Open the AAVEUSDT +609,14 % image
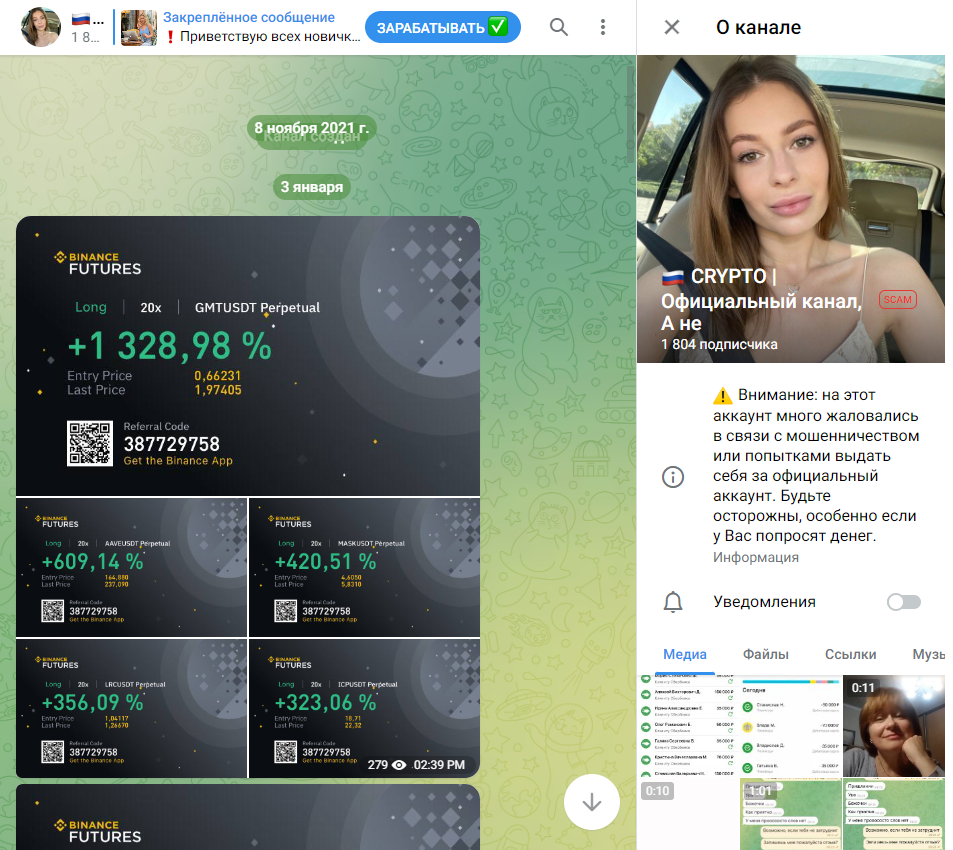953x850 pixels. pyautogui.click(x=131, y=567)
